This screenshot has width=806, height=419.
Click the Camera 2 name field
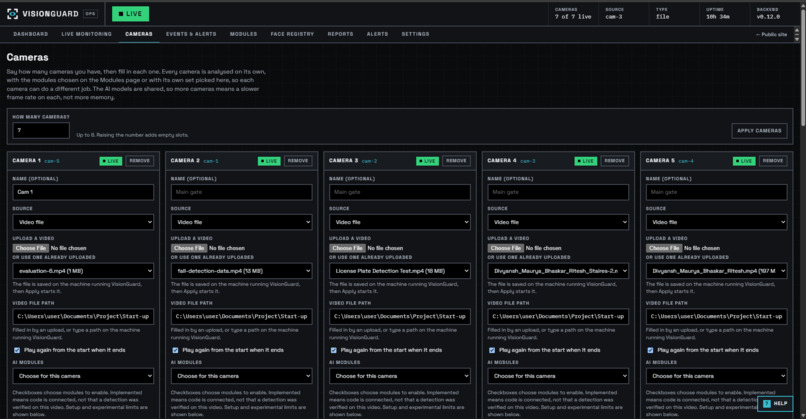241,192
